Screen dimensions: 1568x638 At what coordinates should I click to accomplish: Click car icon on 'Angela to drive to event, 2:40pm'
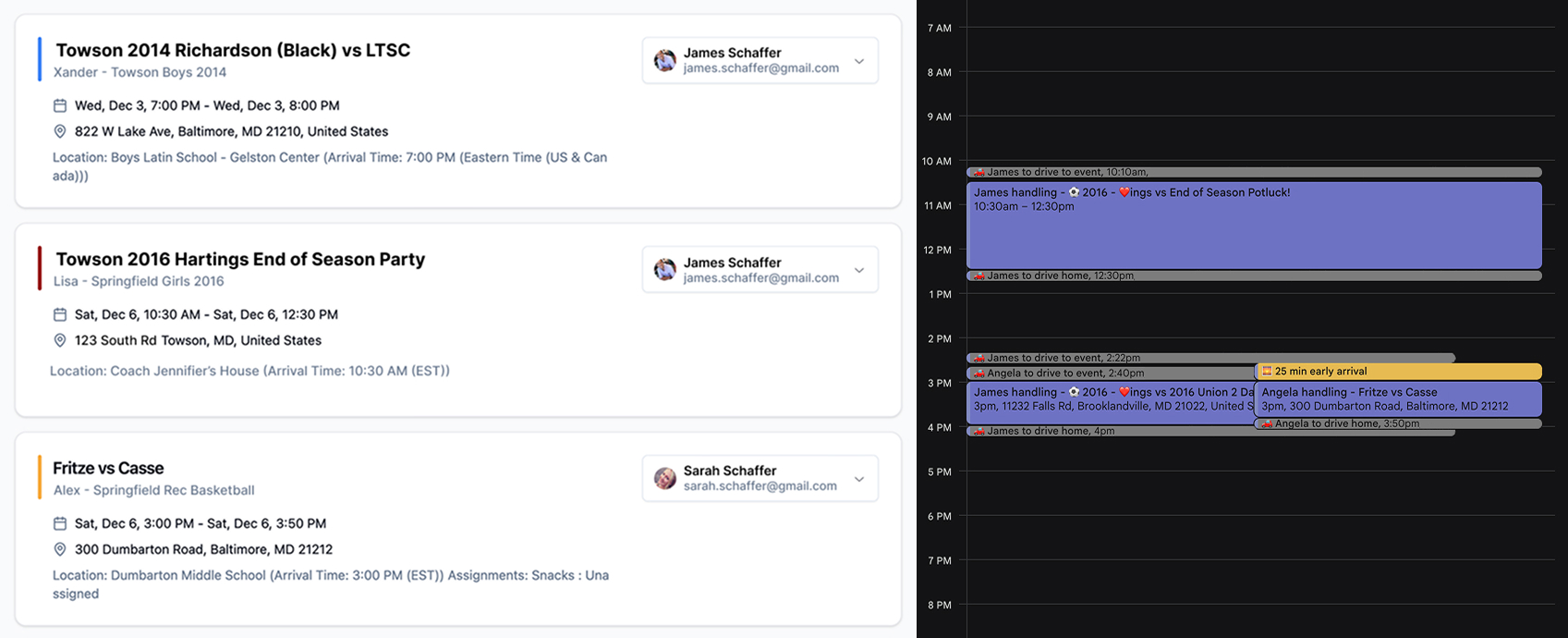coord(979,374)
